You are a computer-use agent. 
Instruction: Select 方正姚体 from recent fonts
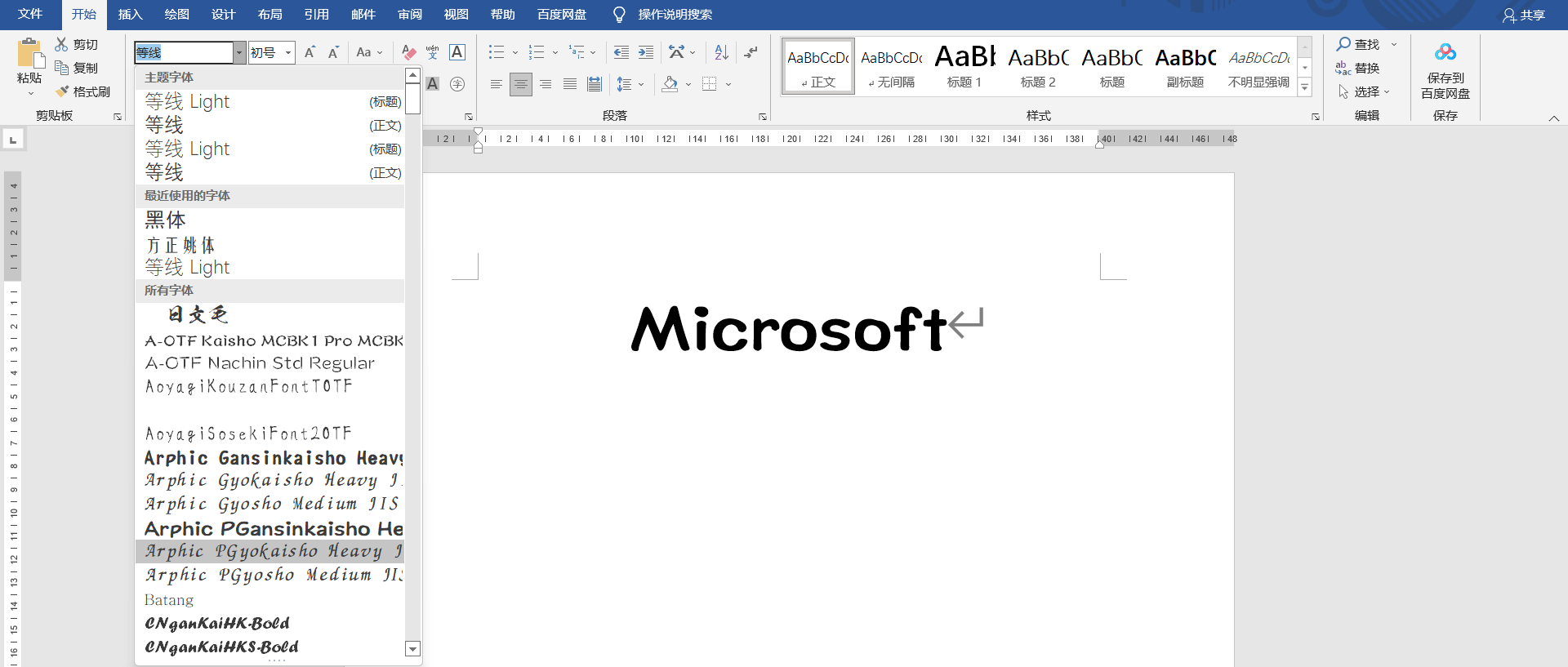[x=269, y=244]
